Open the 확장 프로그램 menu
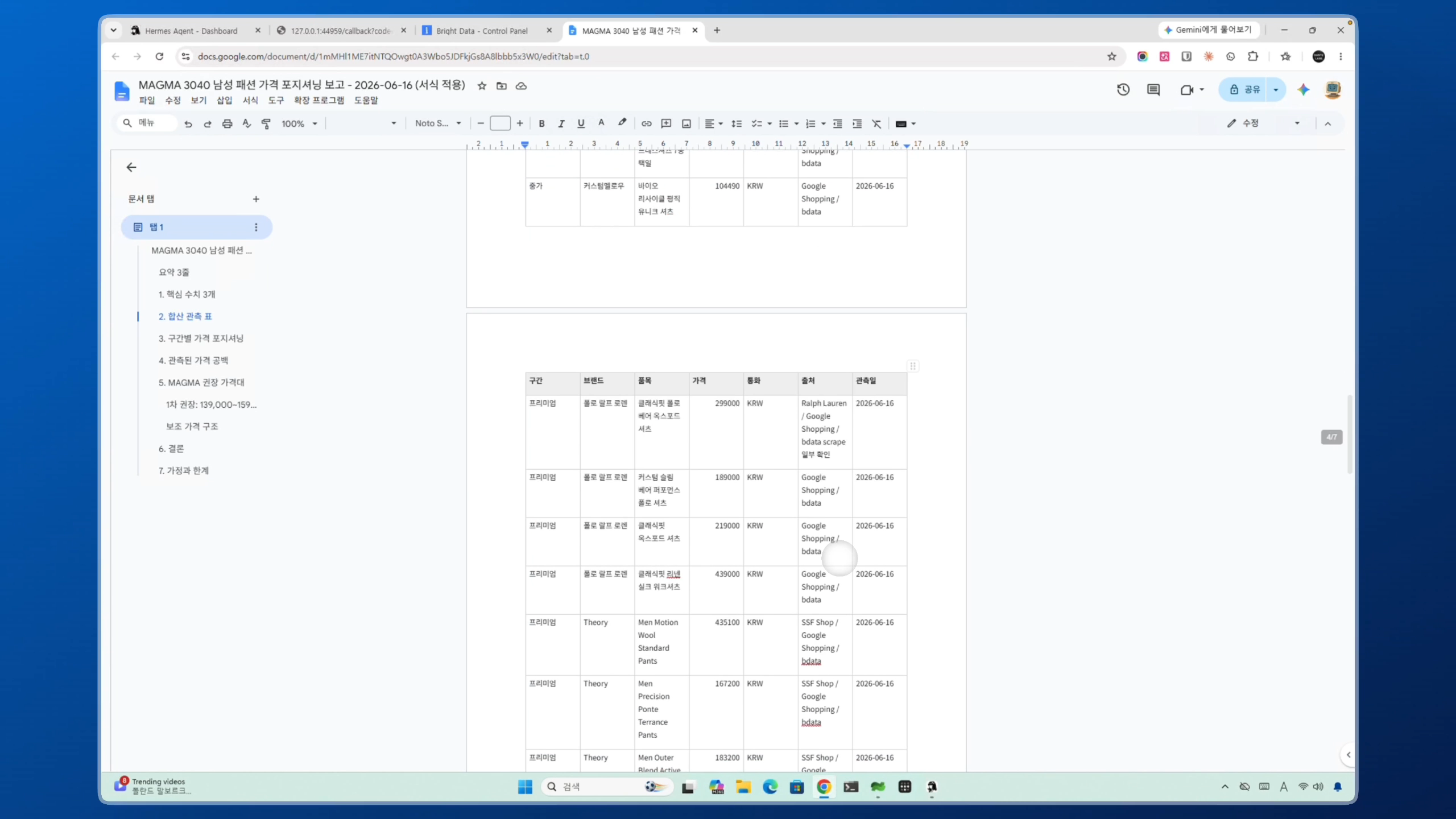 pos(319,100)
